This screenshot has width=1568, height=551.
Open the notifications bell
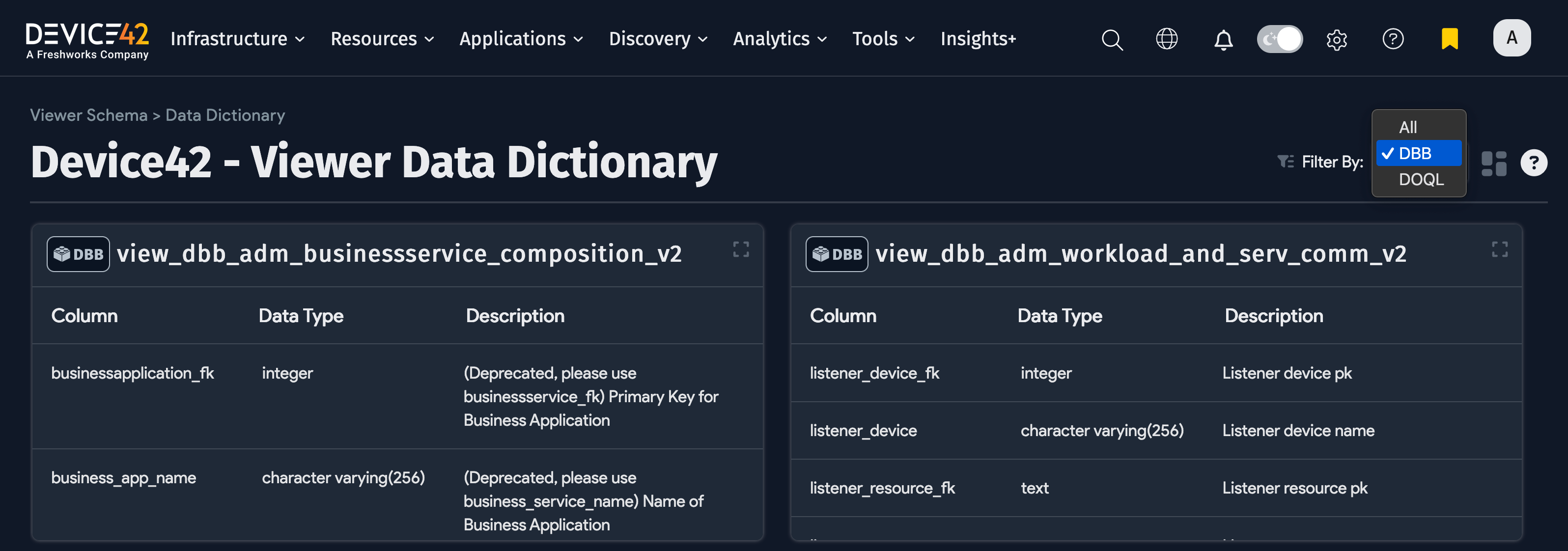(1223, 39)
